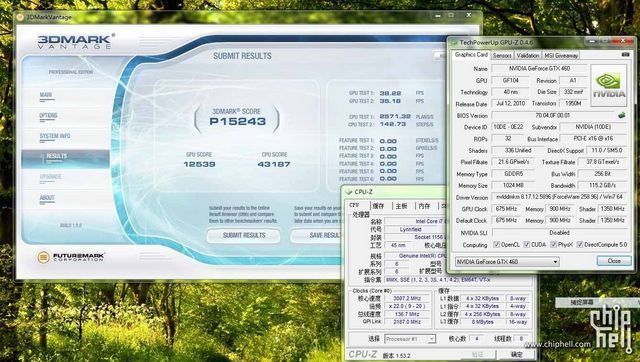This screenshot has width=640, height=362.
Task: Click the Close button in GPU-Z
Action: tap(613, 261)
